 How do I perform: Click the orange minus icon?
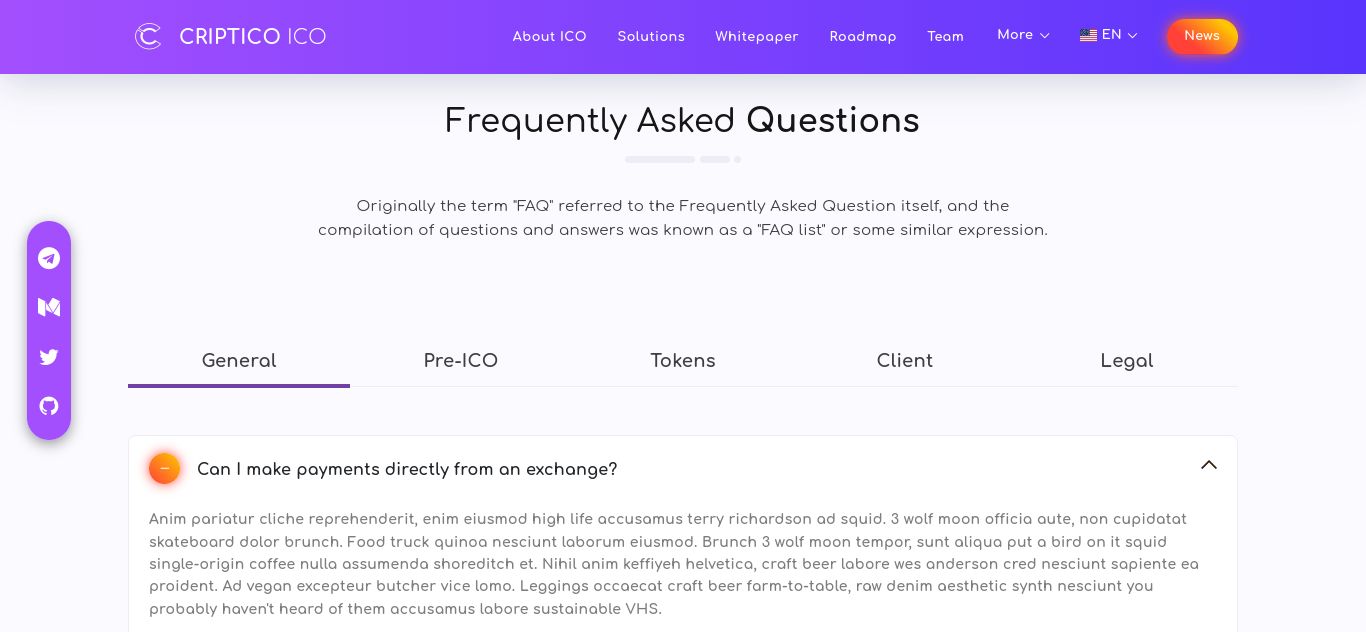coord(164,468)
